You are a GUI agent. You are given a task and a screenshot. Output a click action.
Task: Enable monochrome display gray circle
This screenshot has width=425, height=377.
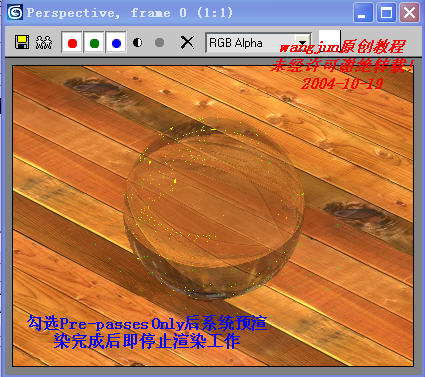coord(160,43)
